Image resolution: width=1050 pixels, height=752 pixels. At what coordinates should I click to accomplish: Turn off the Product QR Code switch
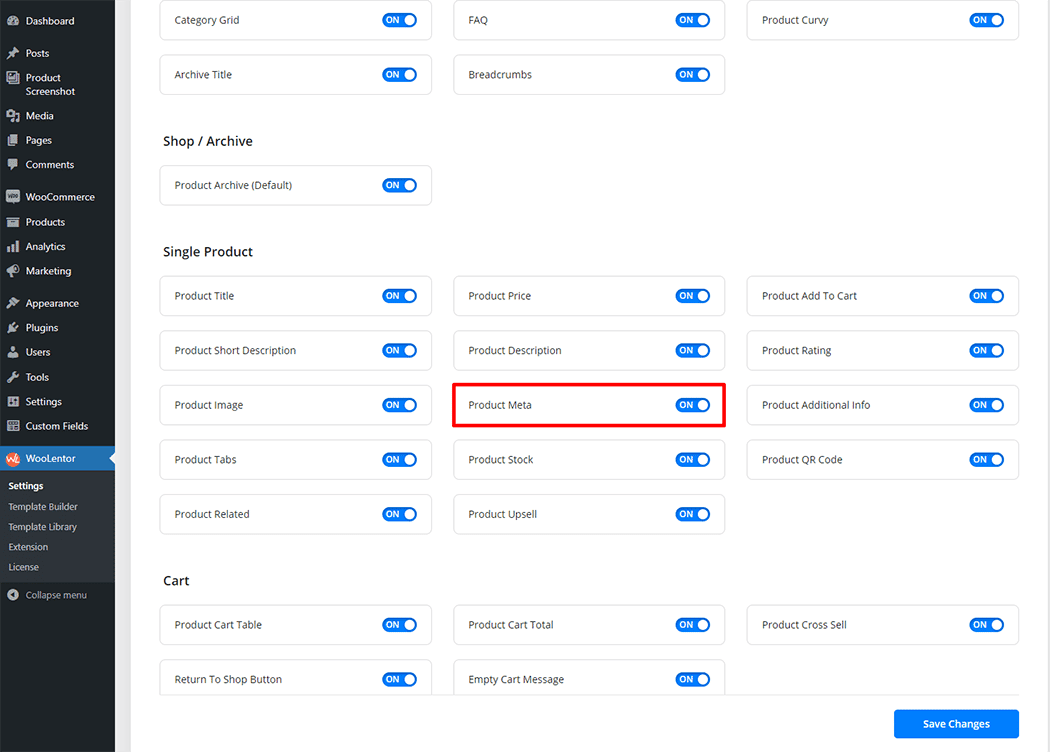point(986,460)
